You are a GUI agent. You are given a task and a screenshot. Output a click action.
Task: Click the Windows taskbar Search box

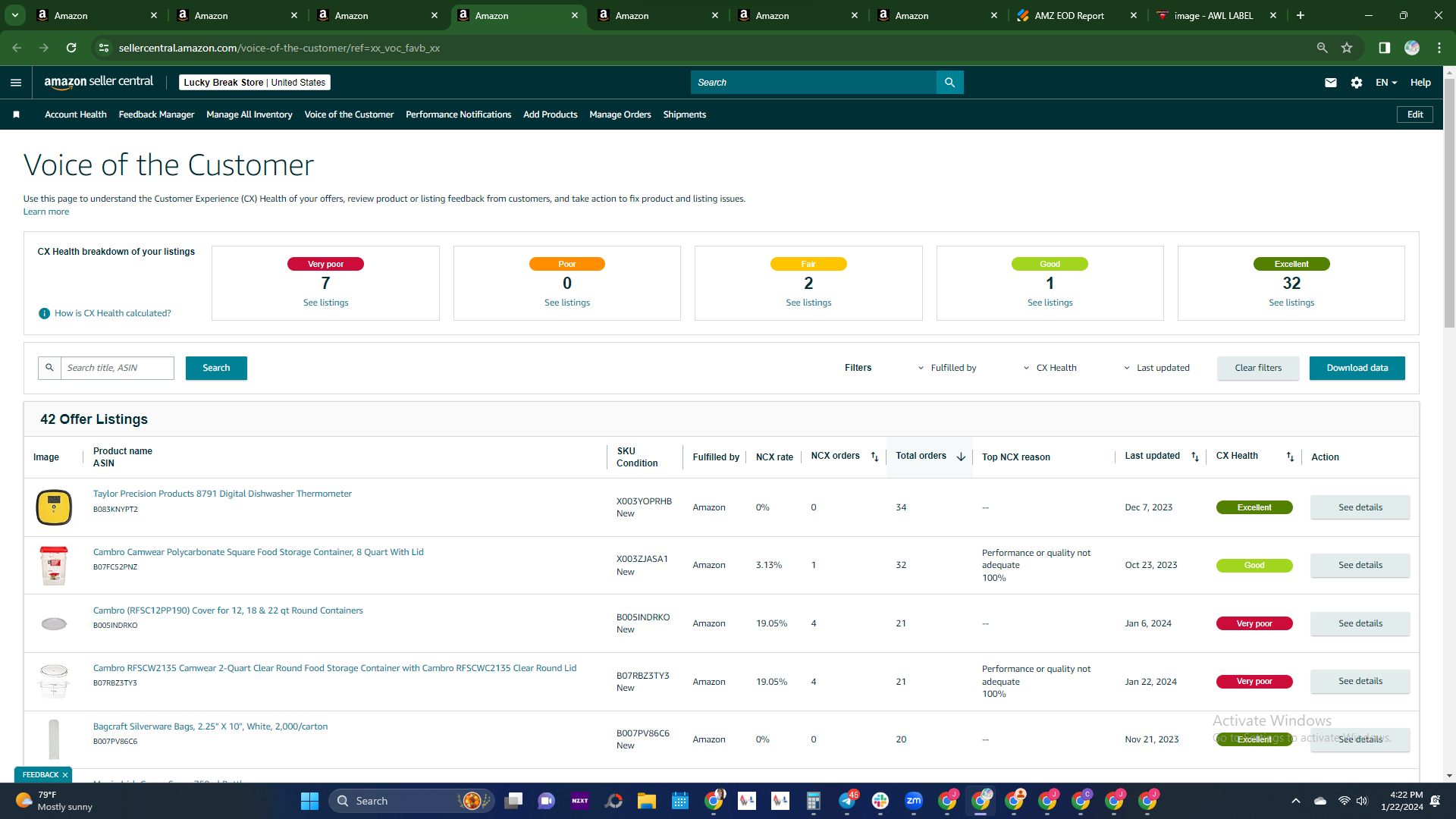point(412,801)
